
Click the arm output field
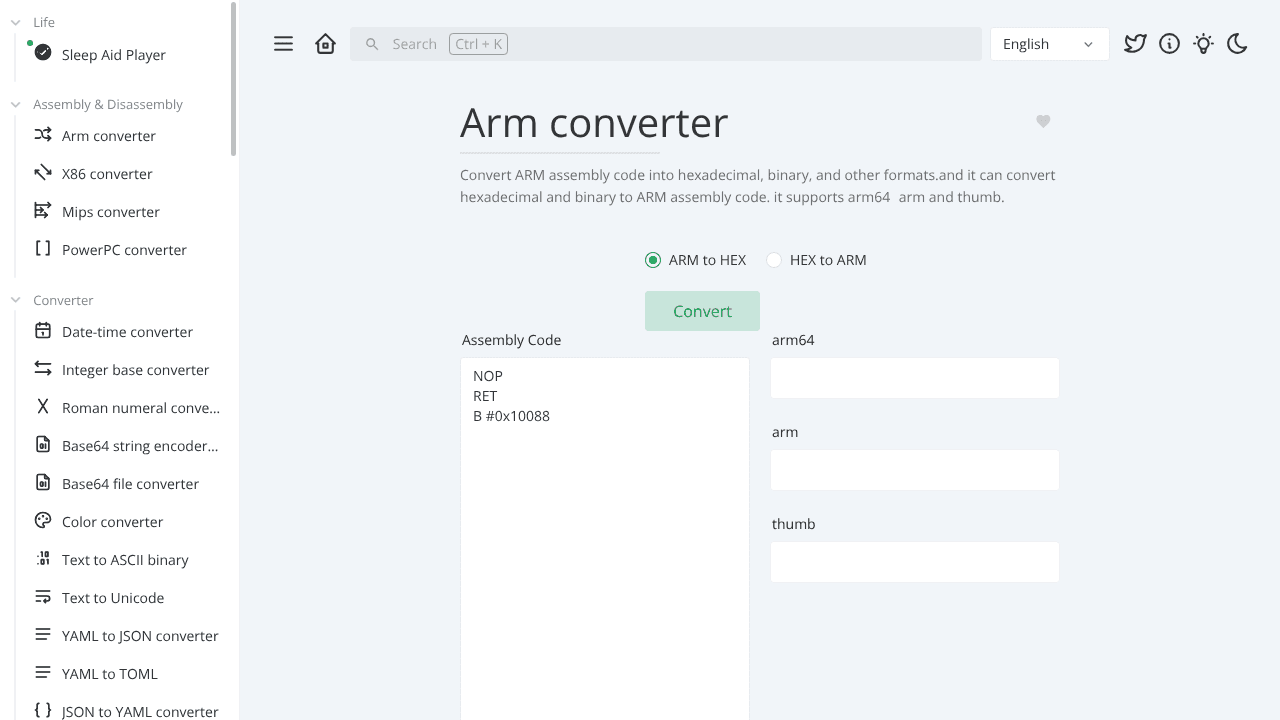(x=915, y=470)
